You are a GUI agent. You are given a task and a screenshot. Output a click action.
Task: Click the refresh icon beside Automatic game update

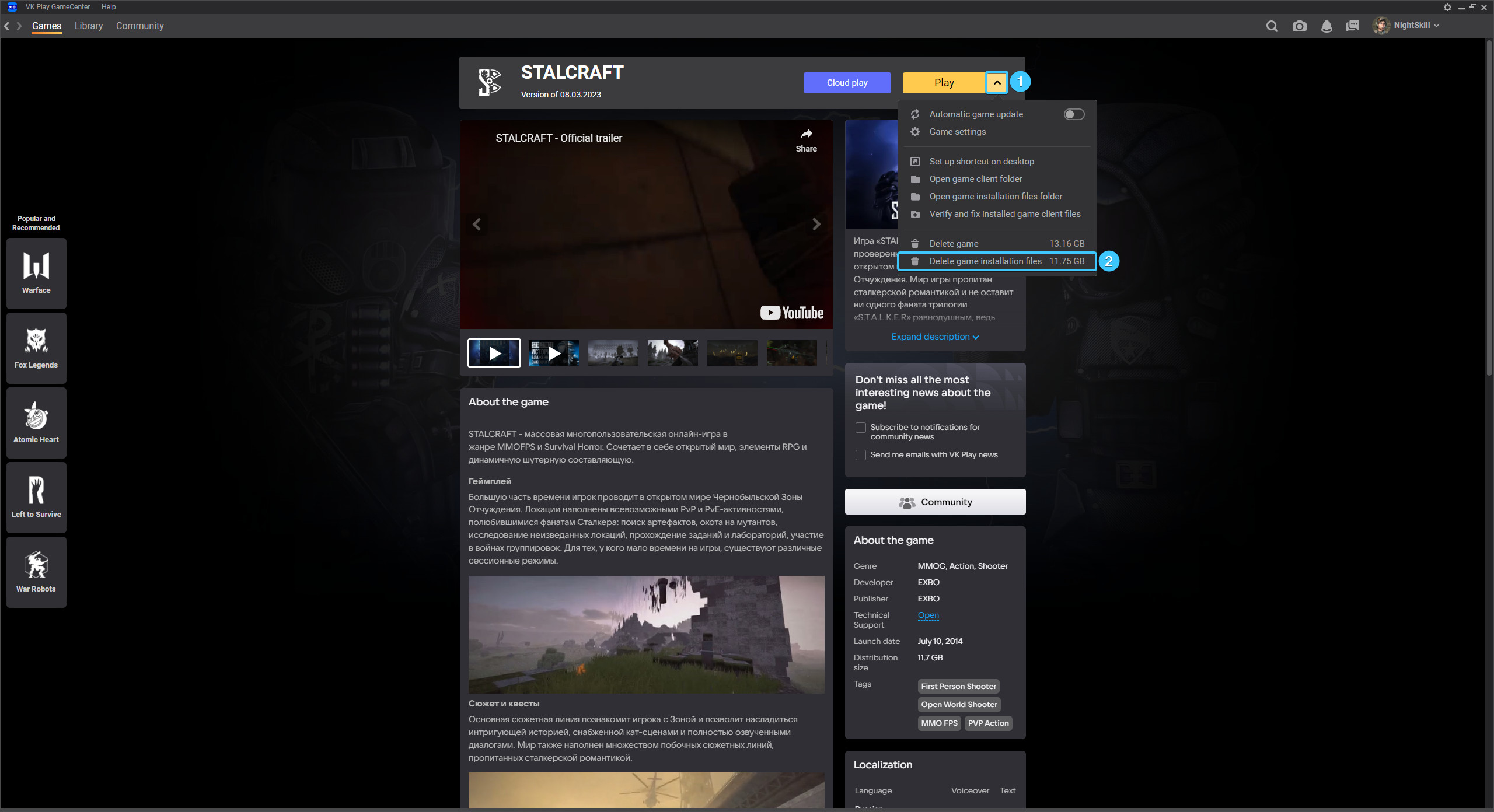tap(915, 114)
